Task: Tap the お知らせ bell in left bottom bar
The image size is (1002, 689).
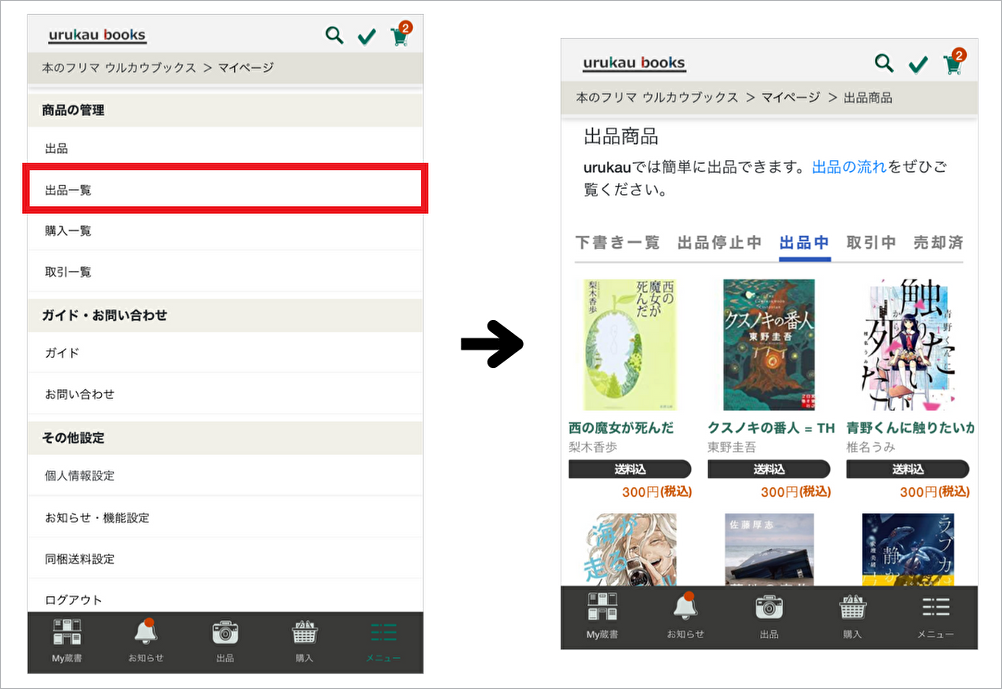Action: click(x=145, y=641)
